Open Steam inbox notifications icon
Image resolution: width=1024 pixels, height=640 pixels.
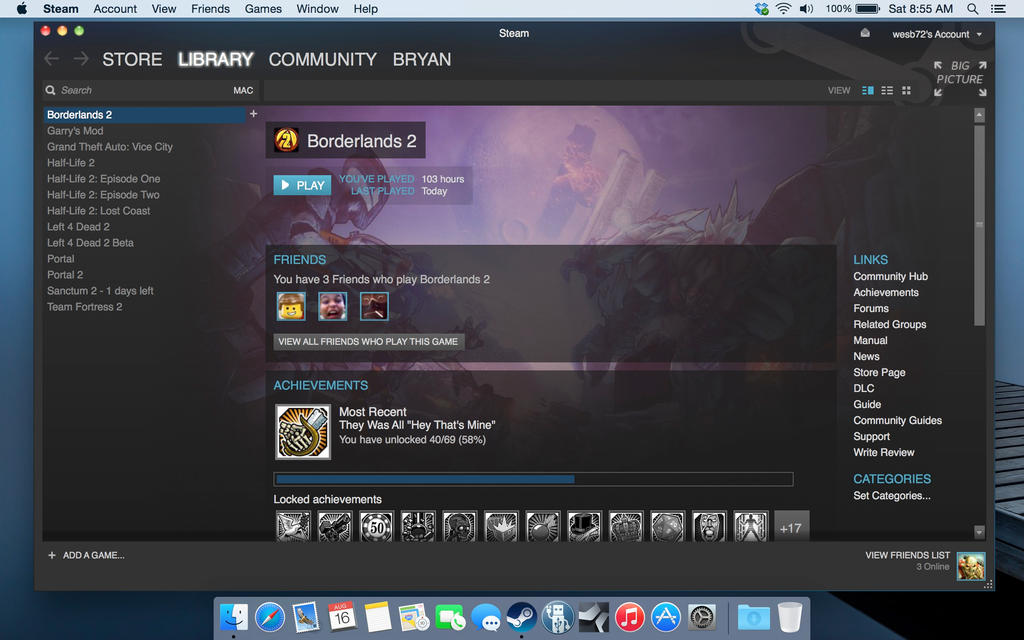pos(865,33)
